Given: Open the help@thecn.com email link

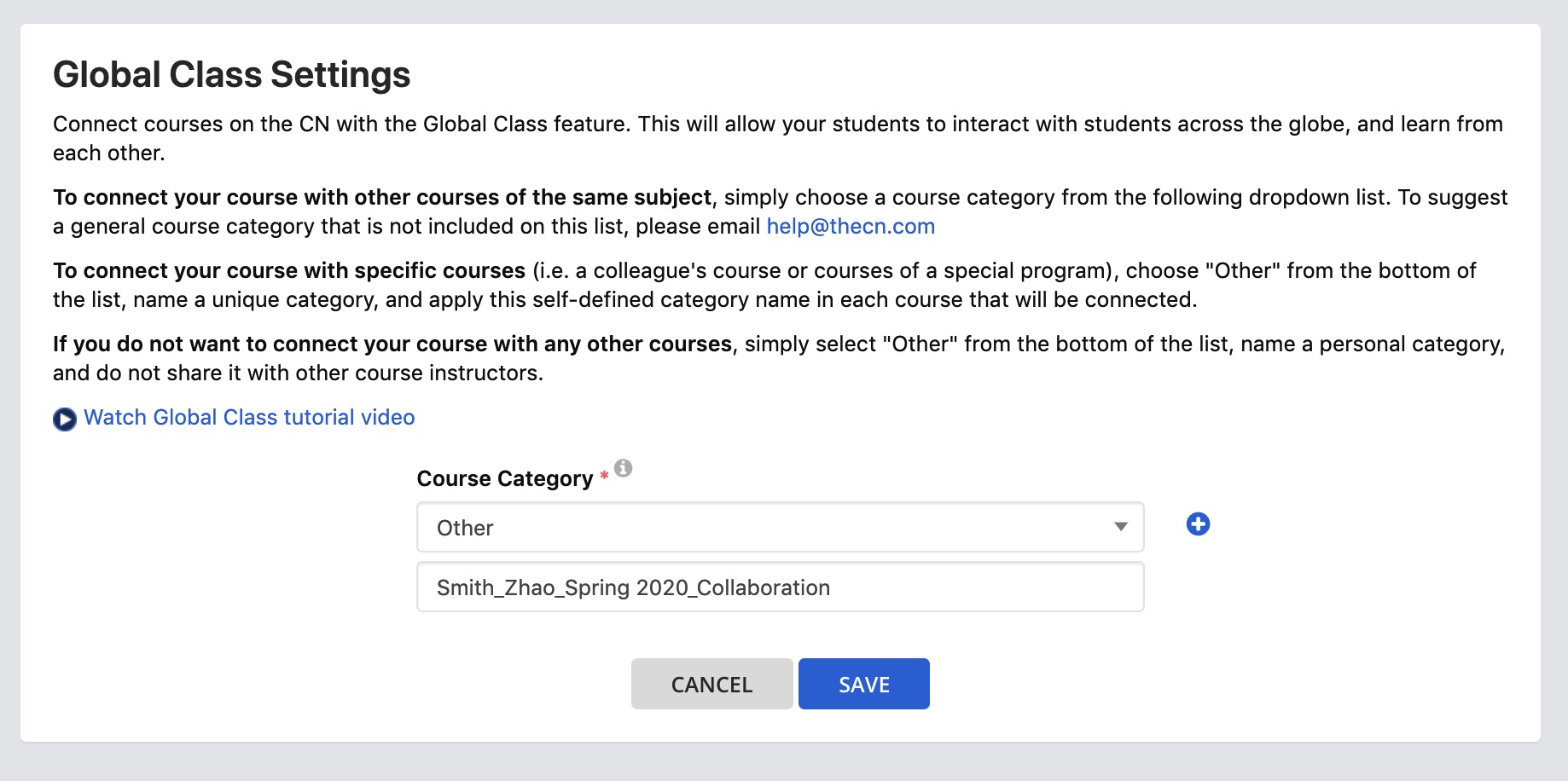Looking at the screenshot, I should tap(851, 226).
